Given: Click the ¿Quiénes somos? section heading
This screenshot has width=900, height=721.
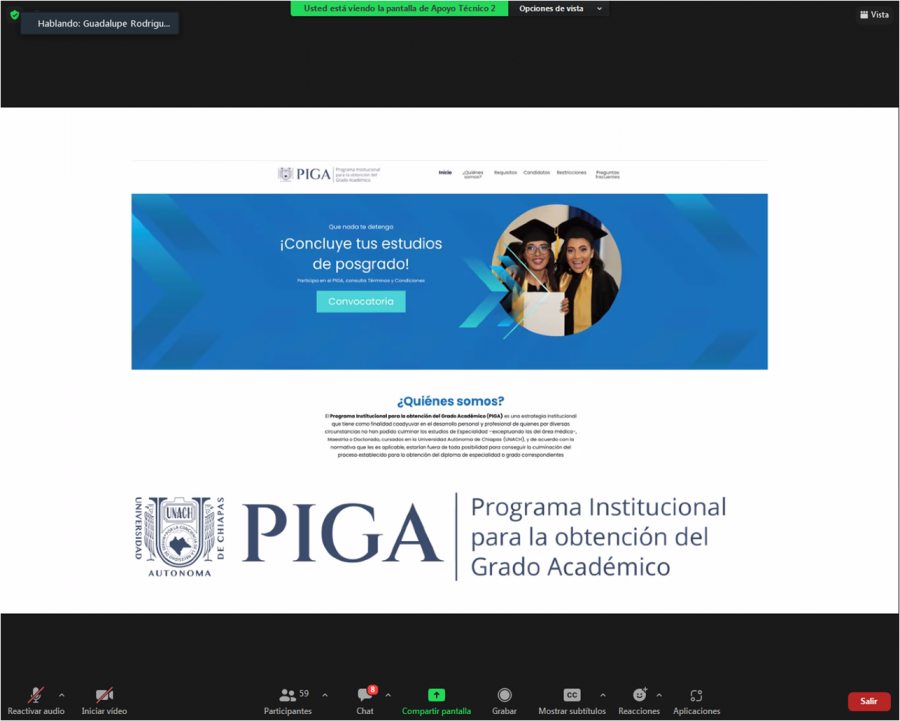Looking at the screenshot, I should click(451, 401).
